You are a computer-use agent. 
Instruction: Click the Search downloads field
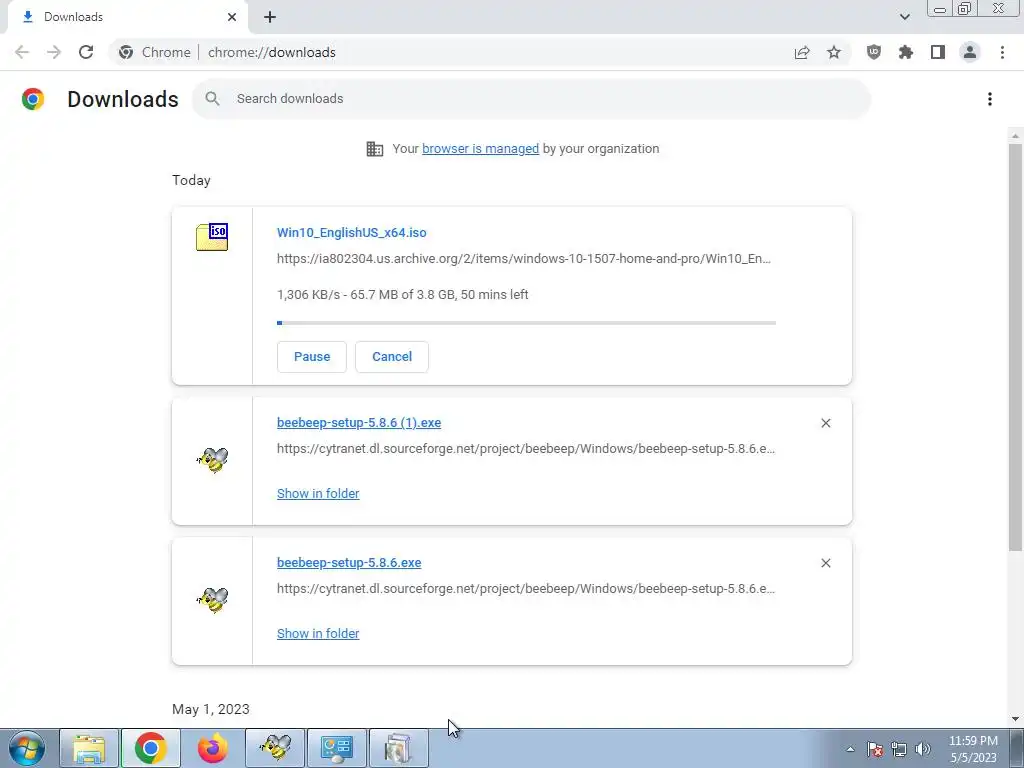[x=531, y=99]
